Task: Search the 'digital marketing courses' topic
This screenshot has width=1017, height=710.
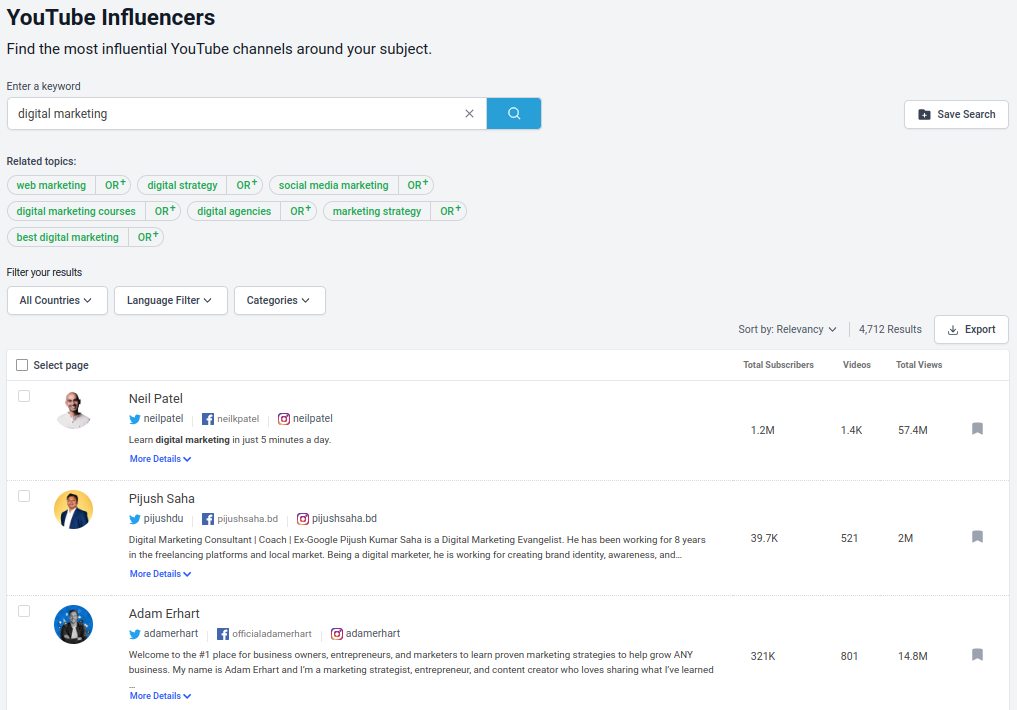Action: (76, 211)
